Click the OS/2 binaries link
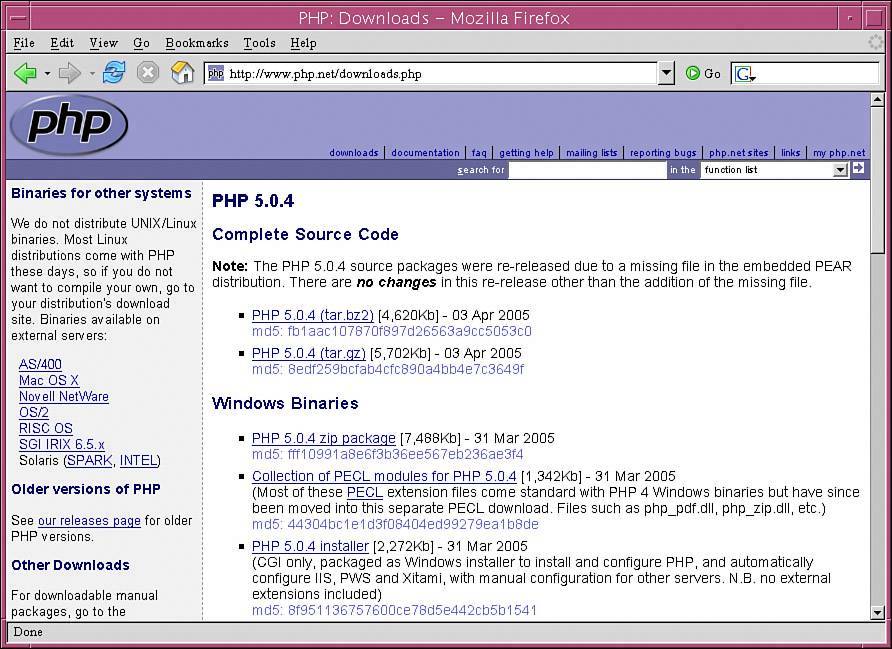892x649 pixels. (x=34, y=412)
